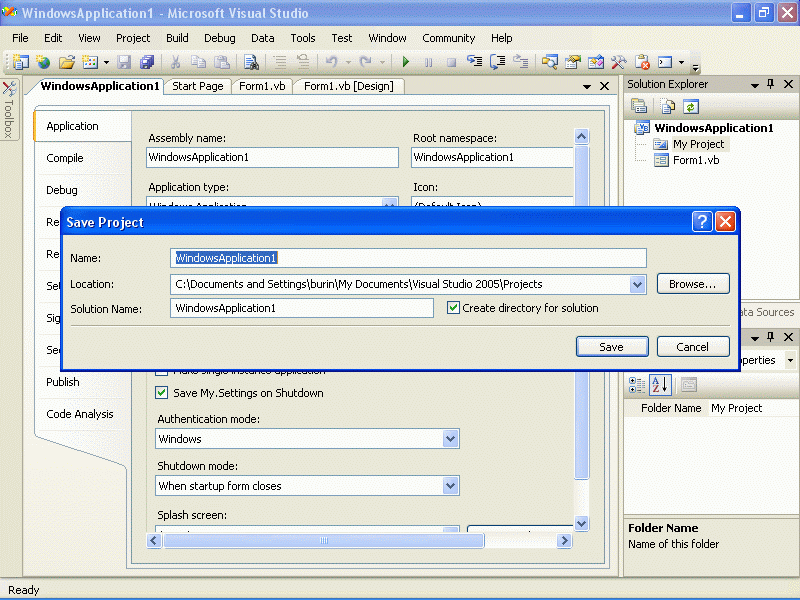
Task: Select the Compile side tab
Action: (x=65, y=158)
